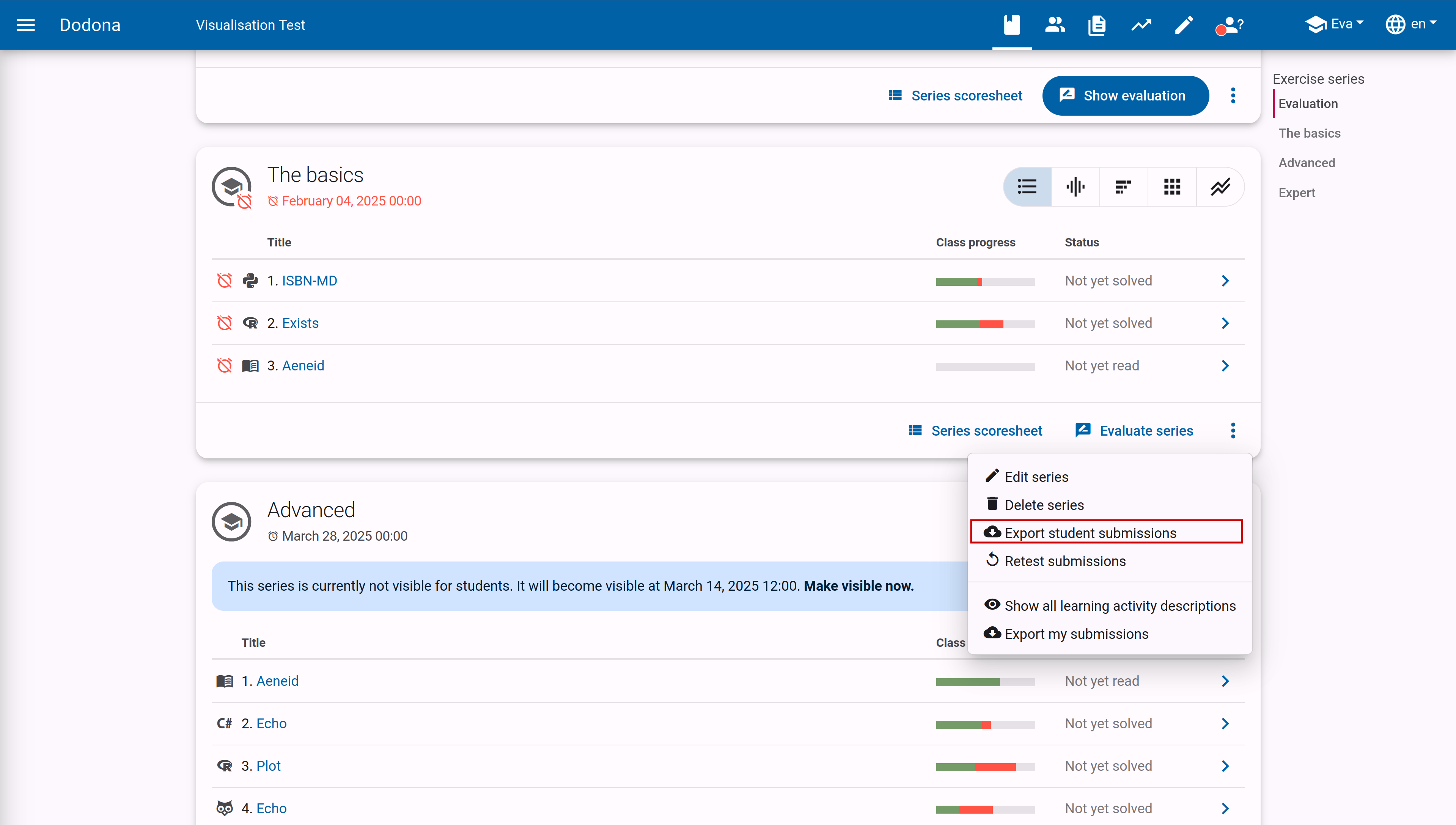Open ISBN-MD row chevron
This screenshot has width=1456, height=825.
(x=1225, y=281)
